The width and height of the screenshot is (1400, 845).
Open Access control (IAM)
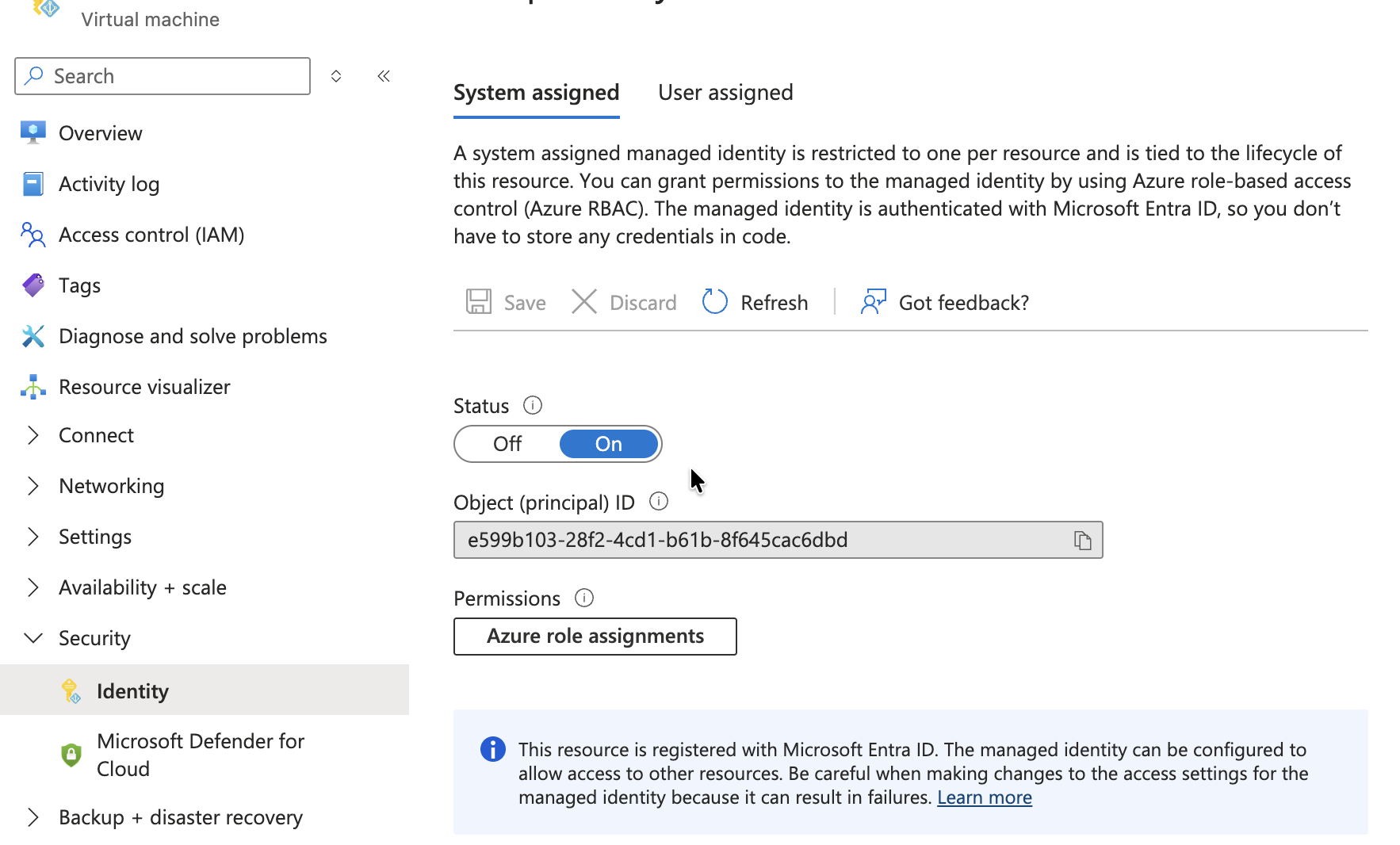point(151,235)
